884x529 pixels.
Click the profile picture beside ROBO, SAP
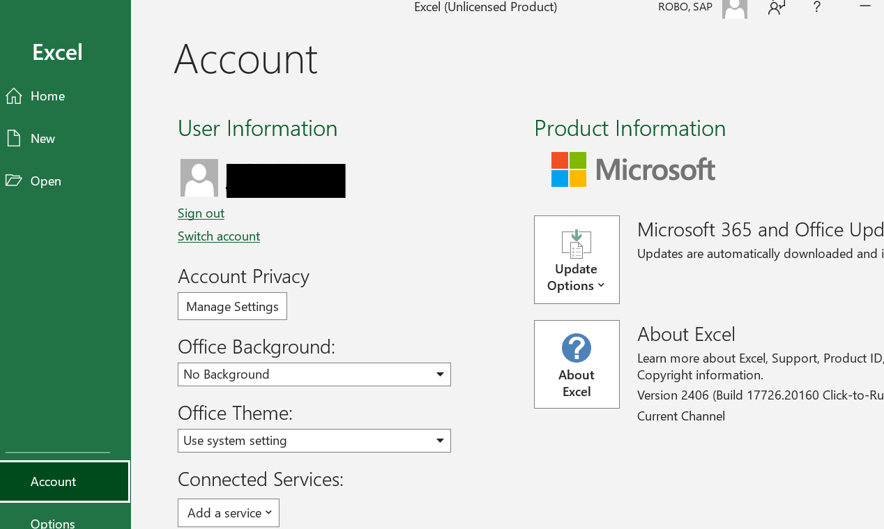click(735, 8)
